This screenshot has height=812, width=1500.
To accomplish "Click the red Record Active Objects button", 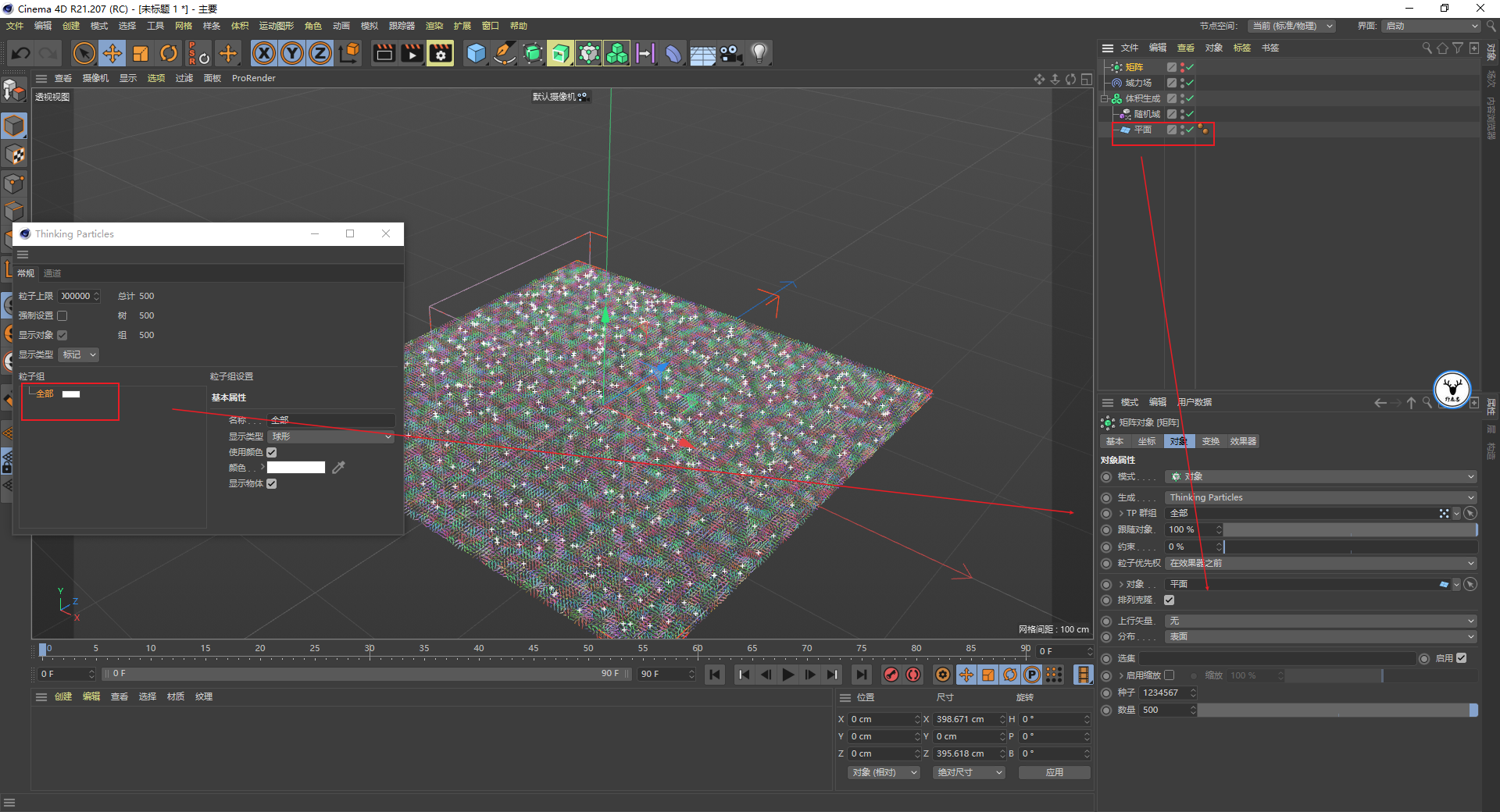I will tap(891, 675).
